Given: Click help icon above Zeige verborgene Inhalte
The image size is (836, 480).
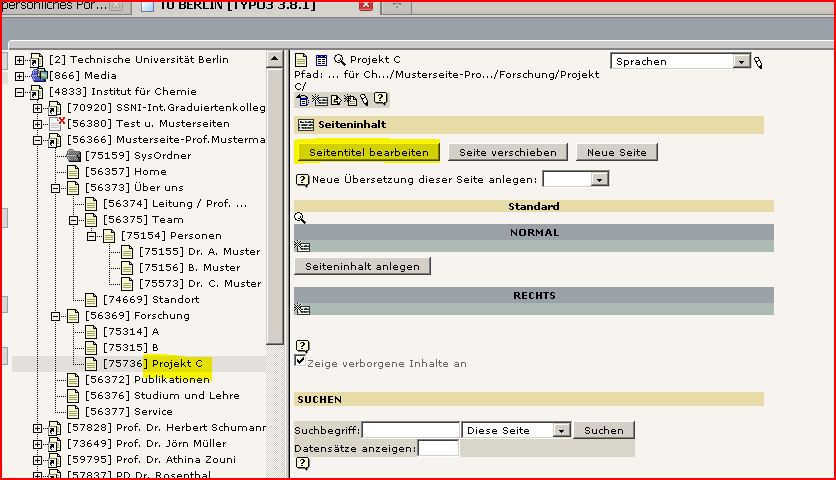Looking at the screenshot, I should pyautogui.click(x=302, y=346).
